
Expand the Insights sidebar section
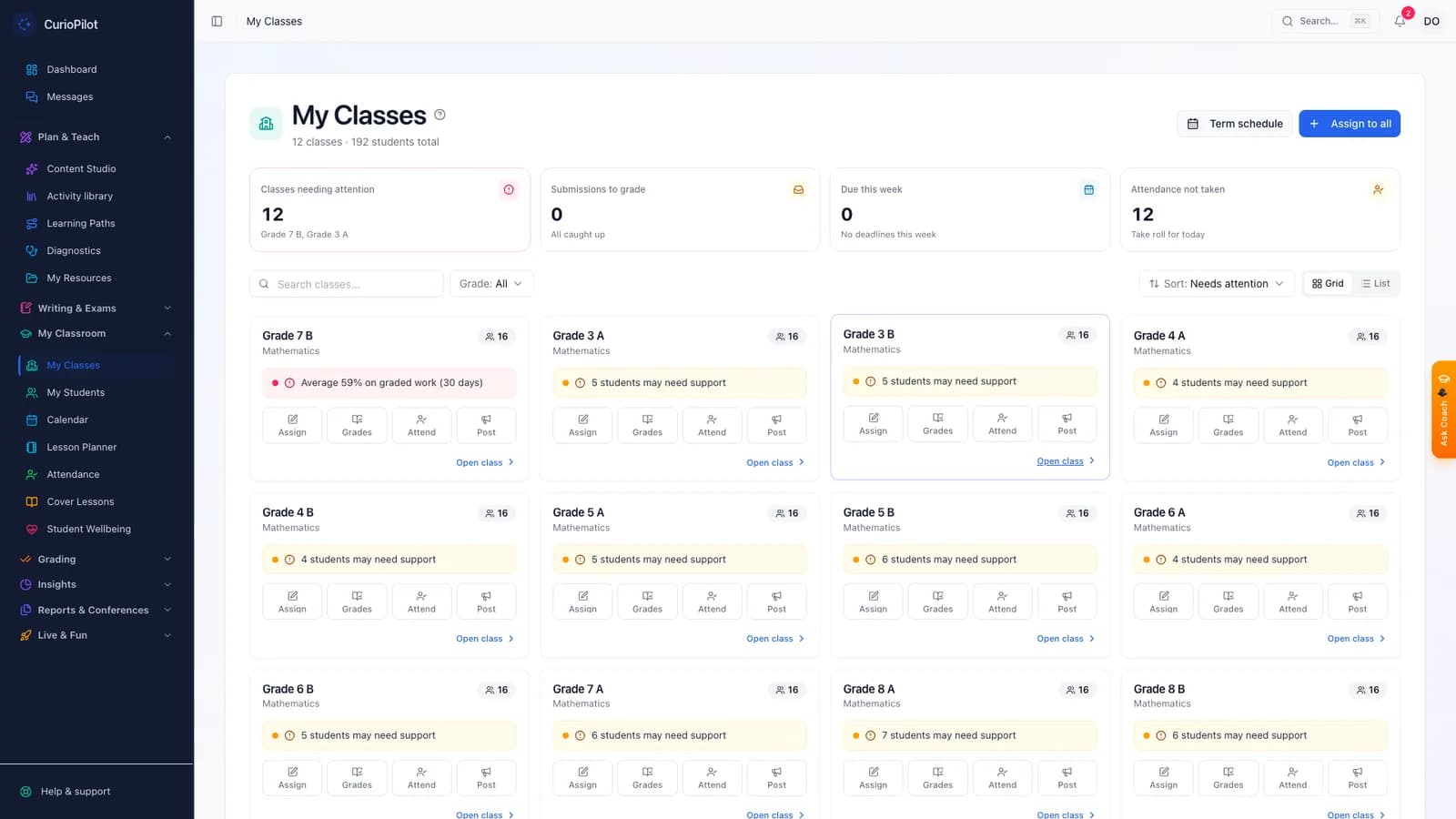(x=96, y=585)
